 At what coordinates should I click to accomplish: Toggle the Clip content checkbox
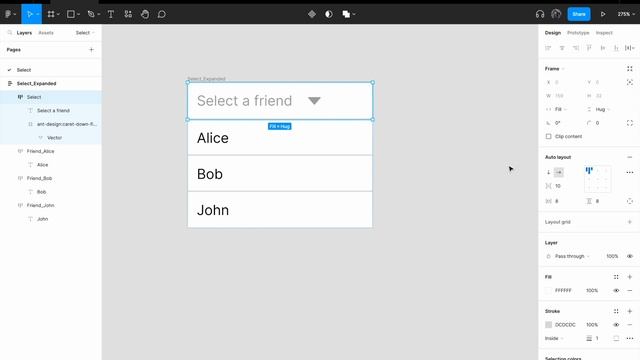(x=549, y=136)
